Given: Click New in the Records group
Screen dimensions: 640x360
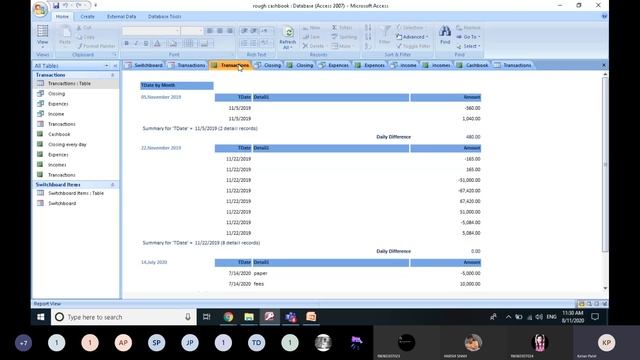Looking at the screenshot, I should point(311,27).
